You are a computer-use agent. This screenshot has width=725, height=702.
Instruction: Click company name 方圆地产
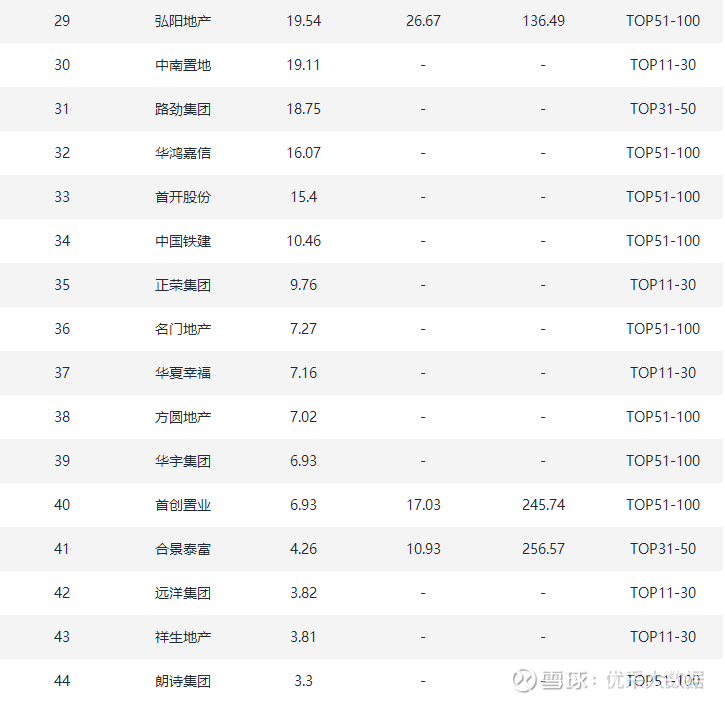tap(183, 417)
